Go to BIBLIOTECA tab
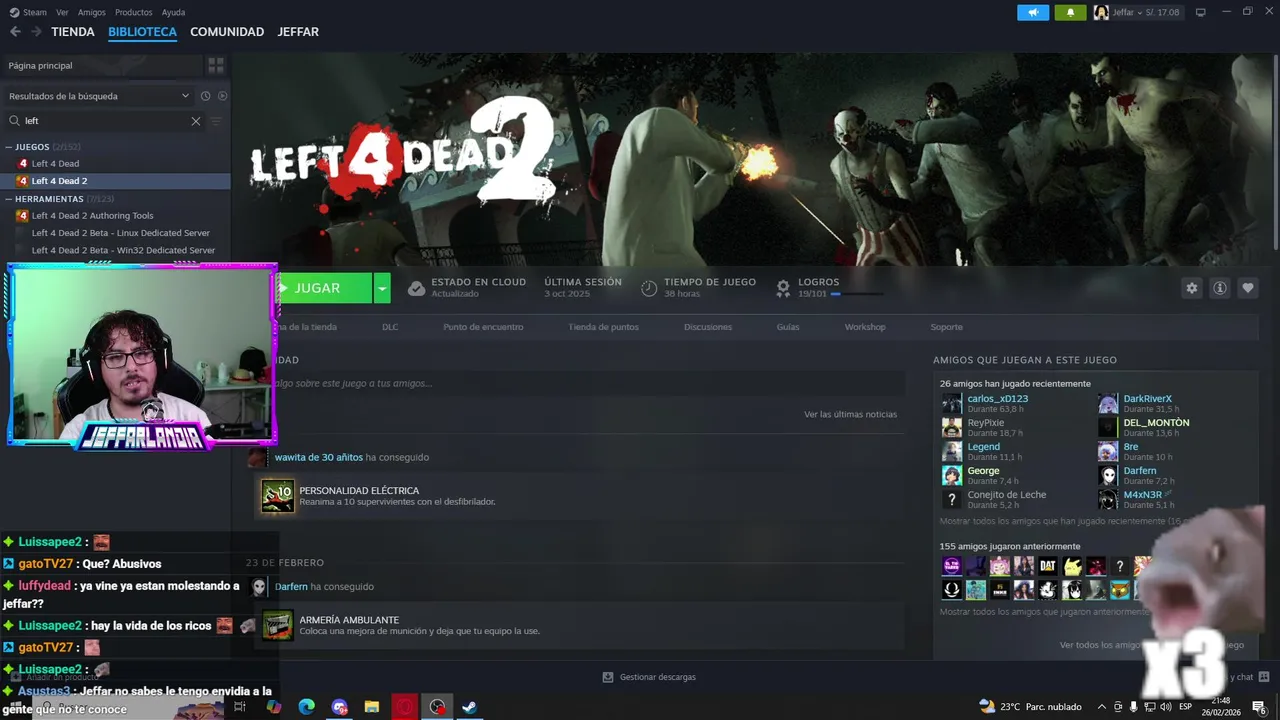Screen dimensions: 1280x720 [x=142, y=32]
